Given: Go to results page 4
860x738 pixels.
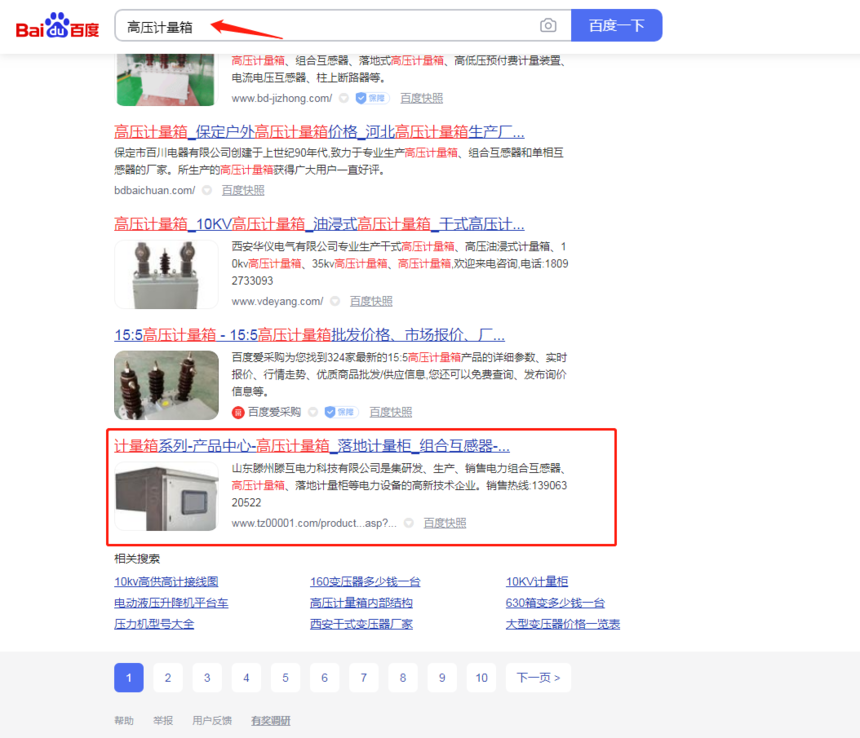Looking at the screenshot, I should click(246, 678).
